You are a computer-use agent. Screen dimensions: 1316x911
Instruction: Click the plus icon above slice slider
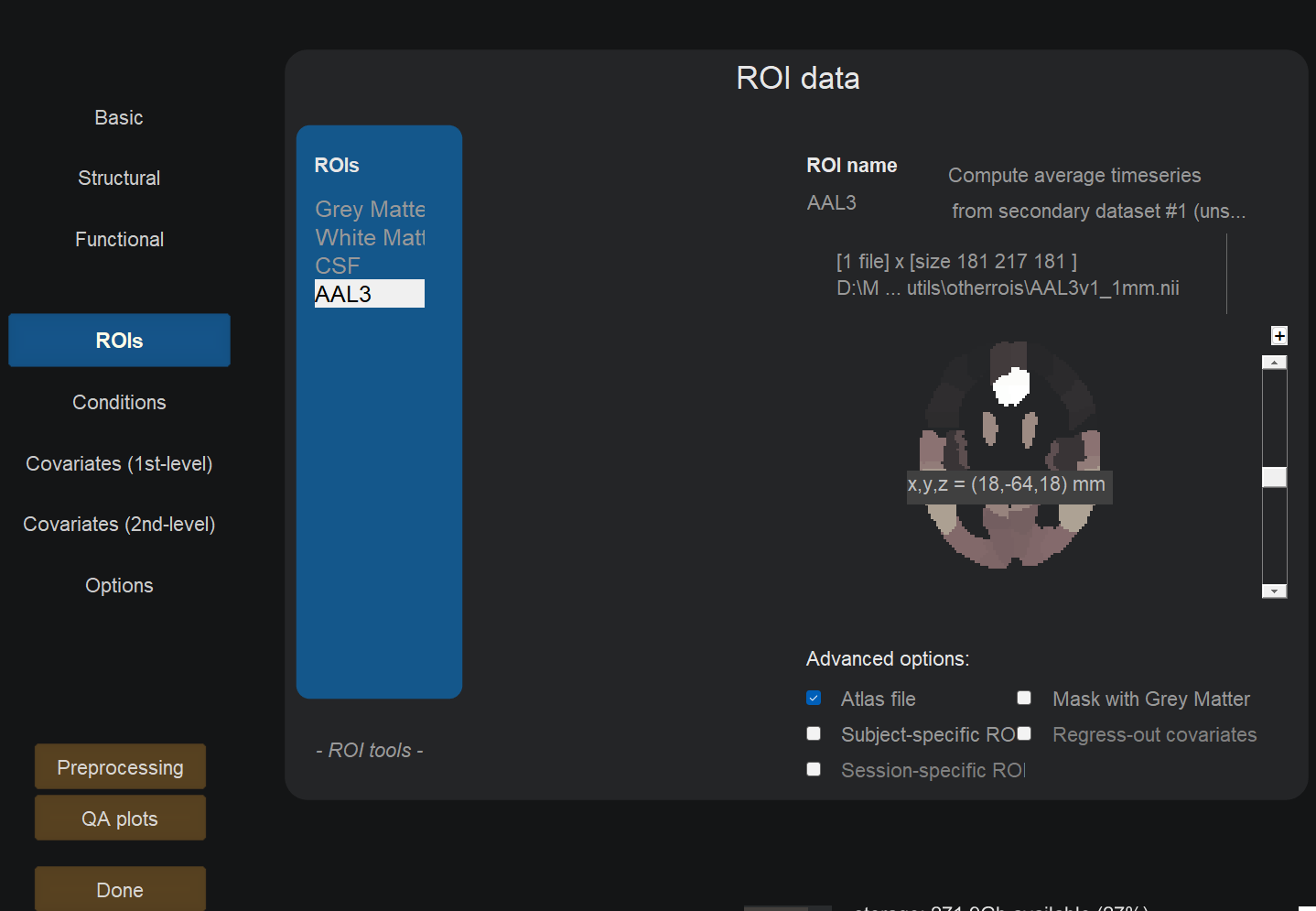coord(1279,336)
